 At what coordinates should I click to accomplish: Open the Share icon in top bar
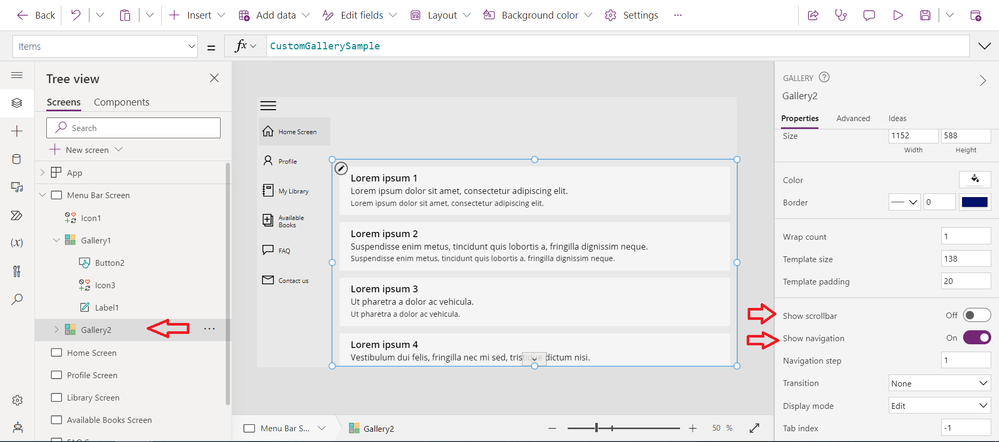point(813,15)
